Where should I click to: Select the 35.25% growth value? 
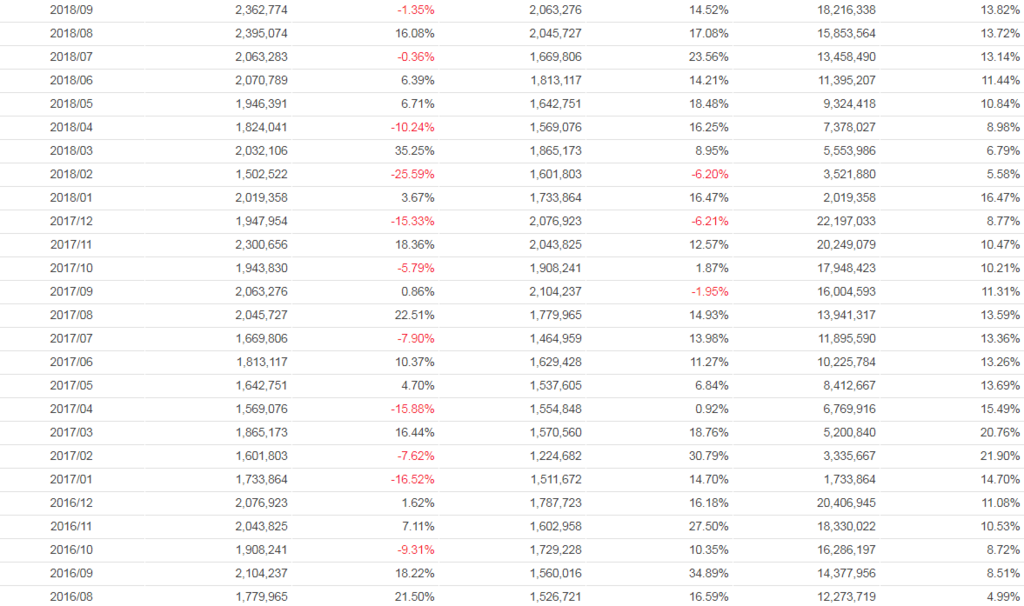pyautogui.click(x=414, y=151)
